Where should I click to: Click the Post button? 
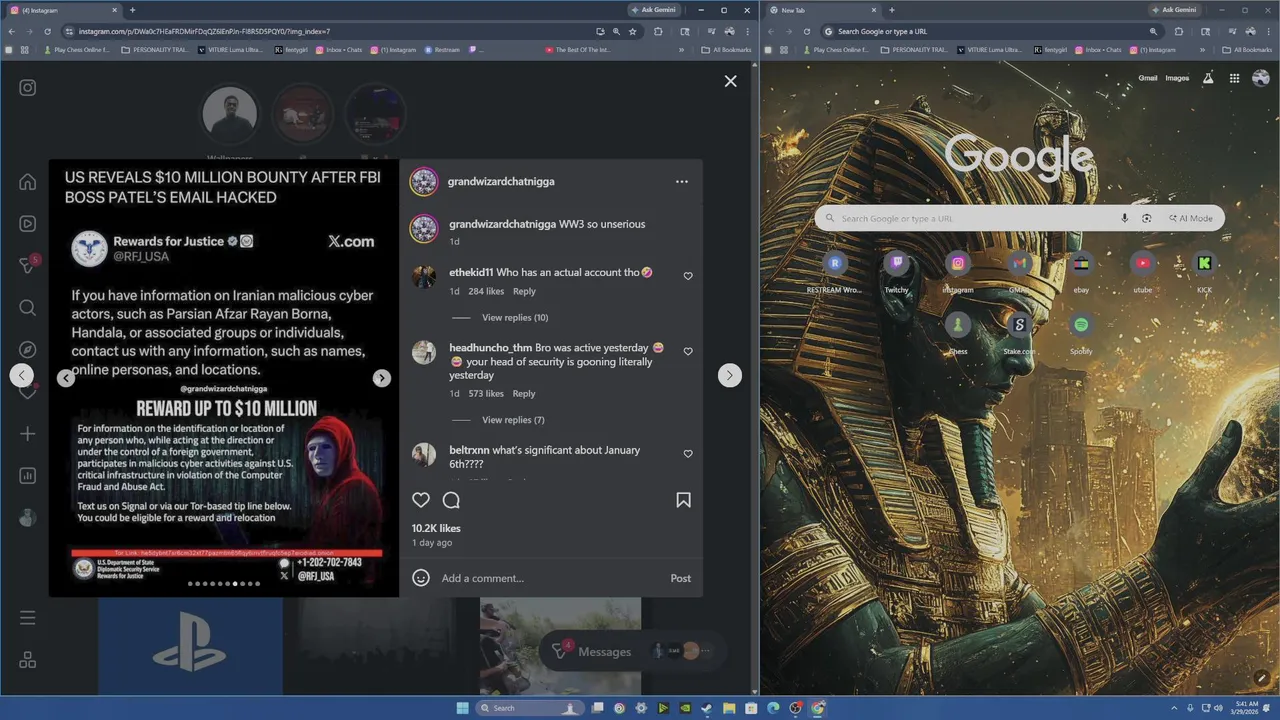click(681, 578)
